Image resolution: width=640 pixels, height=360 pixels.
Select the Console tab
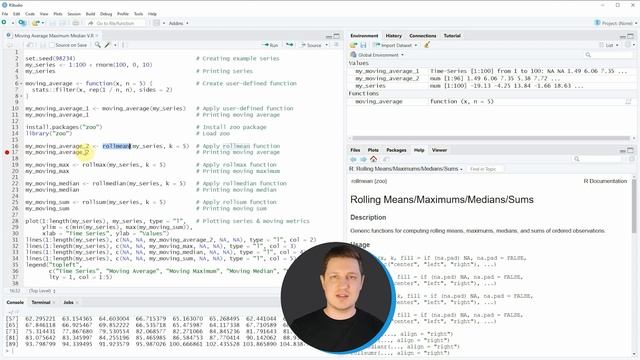pos(15,302)
